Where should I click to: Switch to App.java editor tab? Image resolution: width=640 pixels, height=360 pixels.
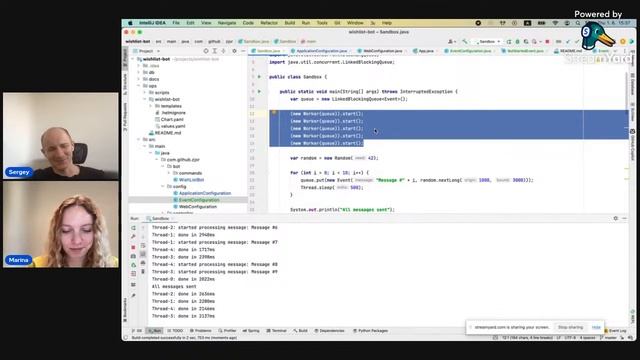tap(425, 51)
